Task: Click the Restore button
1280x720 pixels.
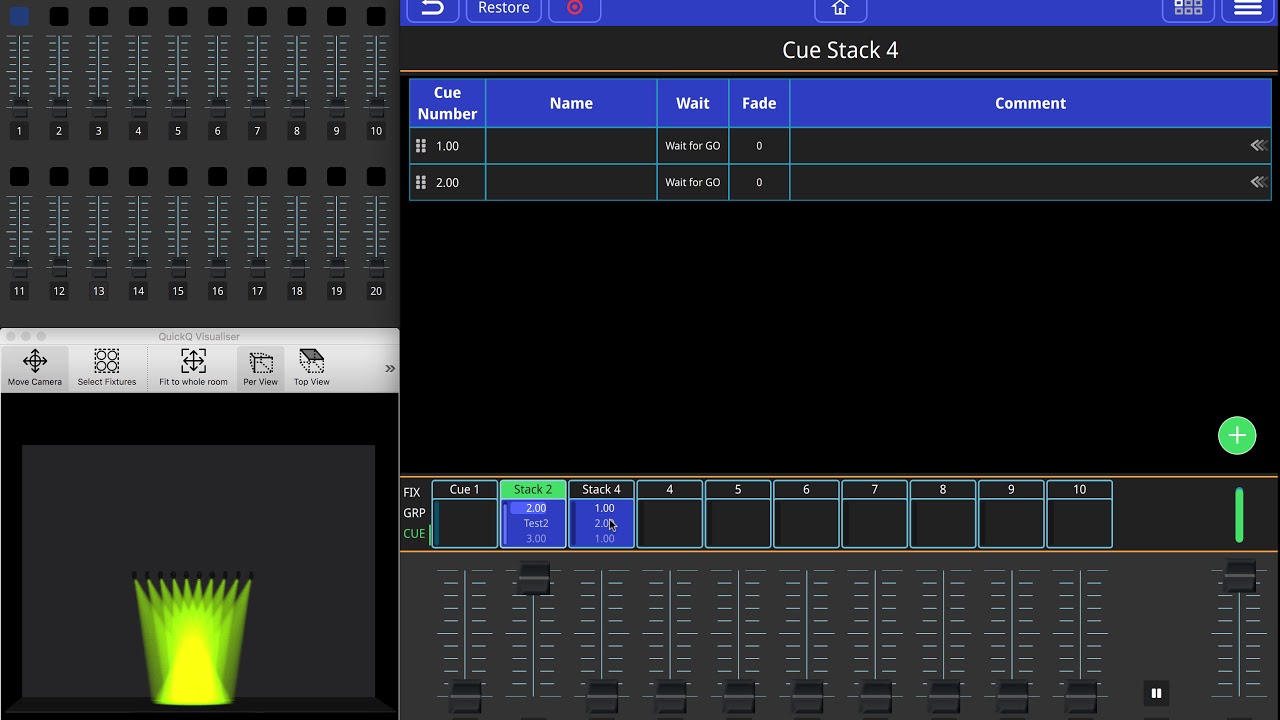Action: pos(504,9)
